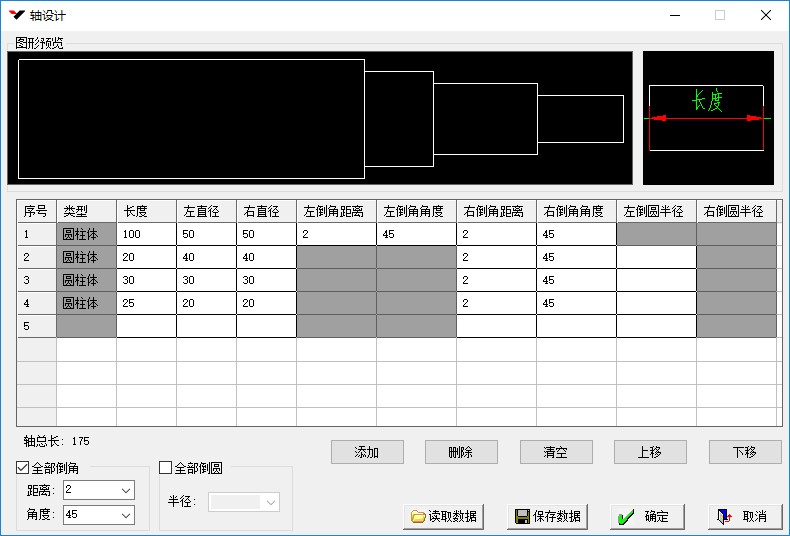Select the 右直径 column header
Image resolution: width=790 pixels, height=536 pixels.
[267, 211]
